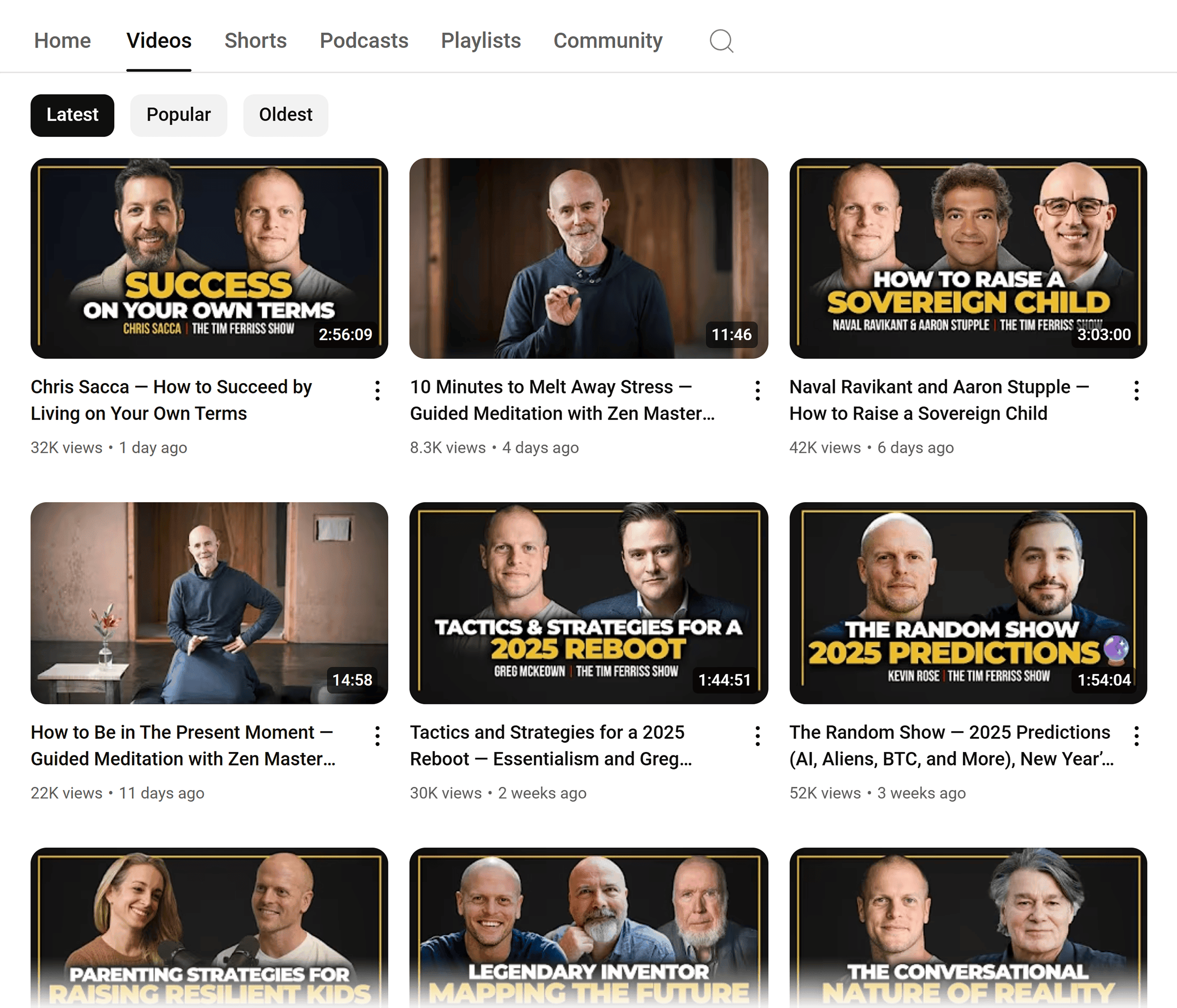Open options menu for The Random Show 2025 Predictions

pyautogui.click(x=1136, y=736)
